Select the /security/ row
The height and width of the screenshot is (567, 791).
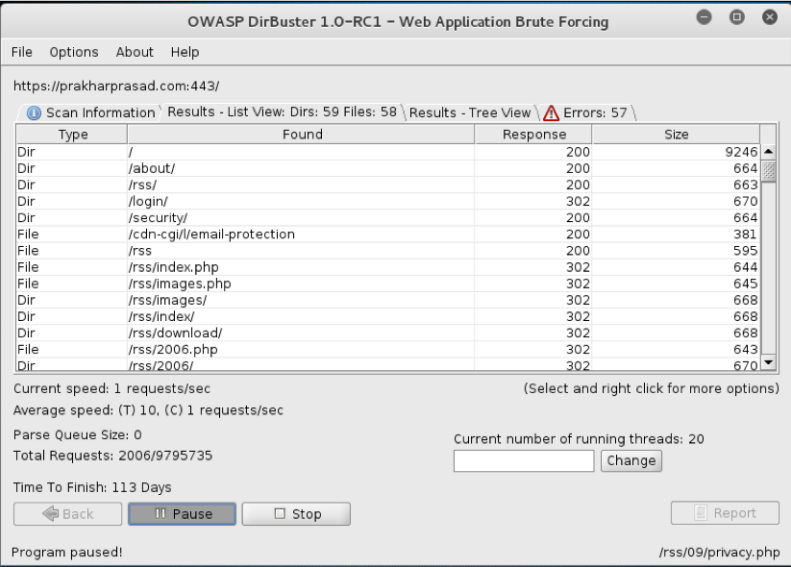[x=387, y=217]
